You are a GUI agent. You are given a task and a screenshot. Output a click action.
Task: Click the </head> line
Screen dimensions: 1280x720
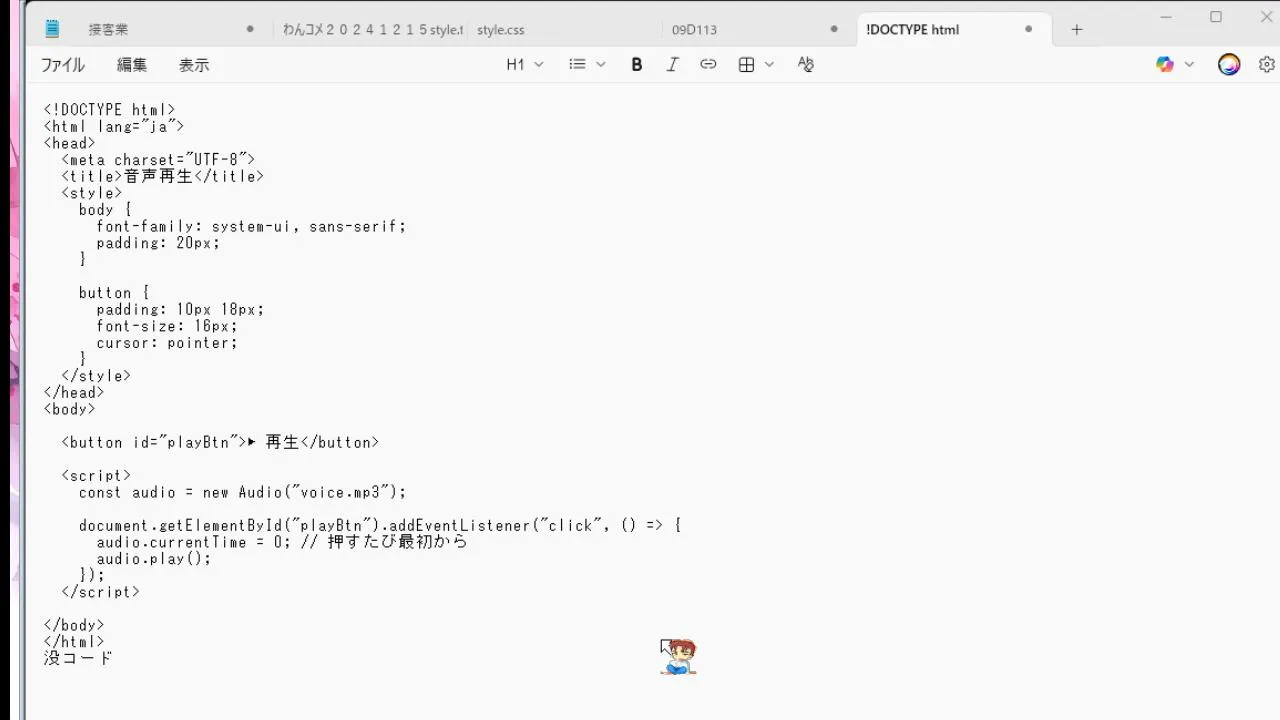click(74, 393)
